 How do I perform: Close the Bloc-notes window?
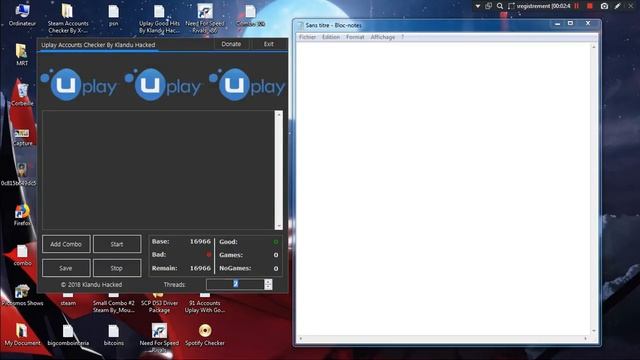588,24
